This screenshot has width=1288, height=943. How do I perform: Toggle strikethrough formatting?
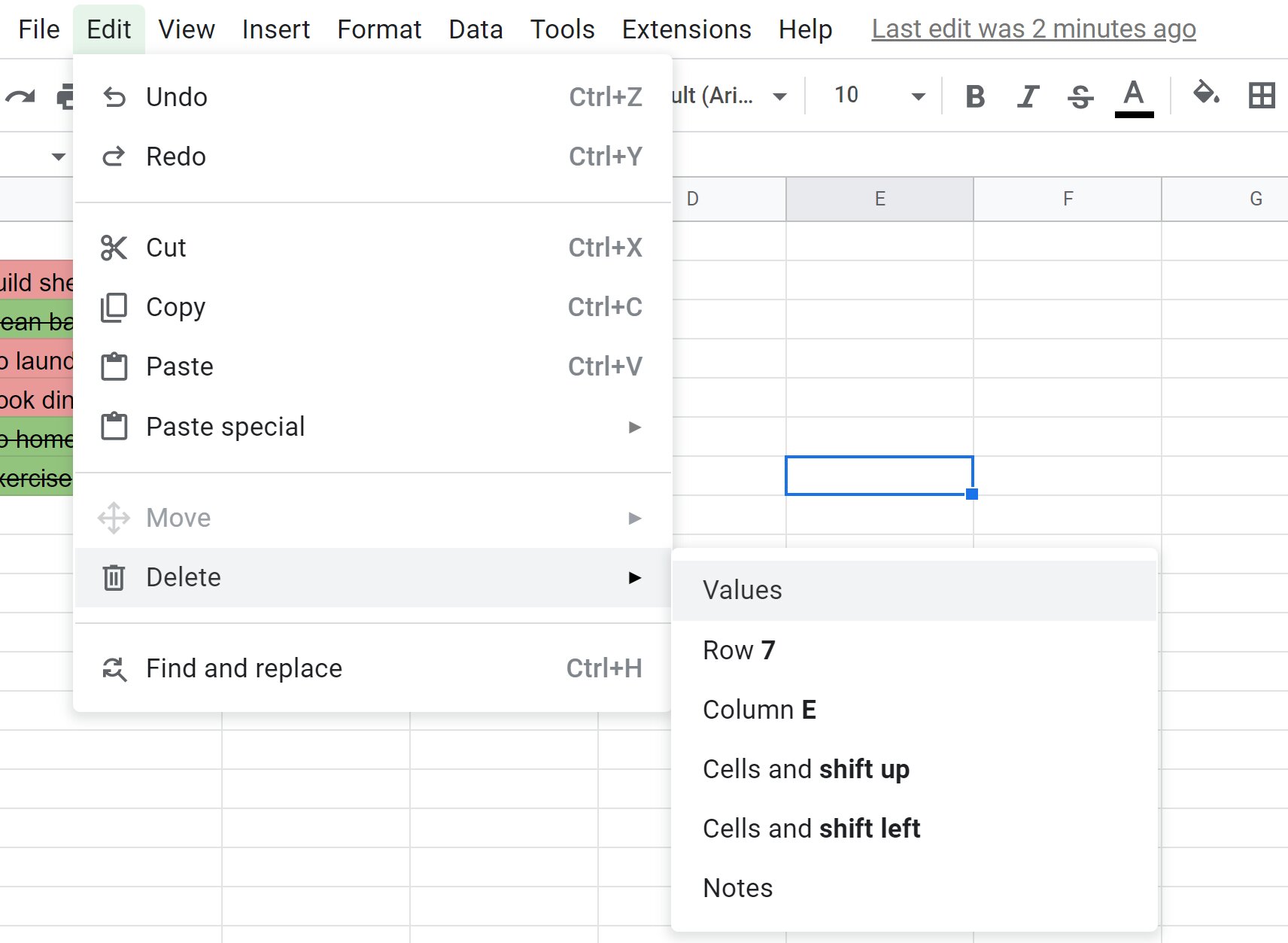click(1080, 96)
